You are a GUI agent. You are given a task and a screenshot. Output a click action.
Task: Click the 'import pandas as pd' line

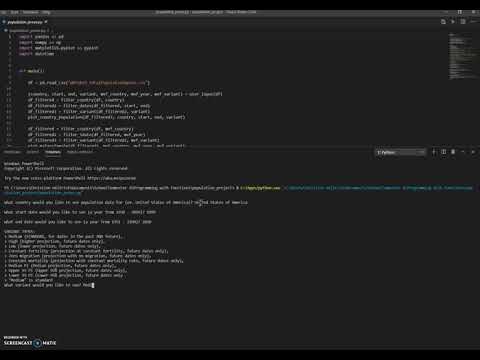pyautogui.click(x=41, y=37)
